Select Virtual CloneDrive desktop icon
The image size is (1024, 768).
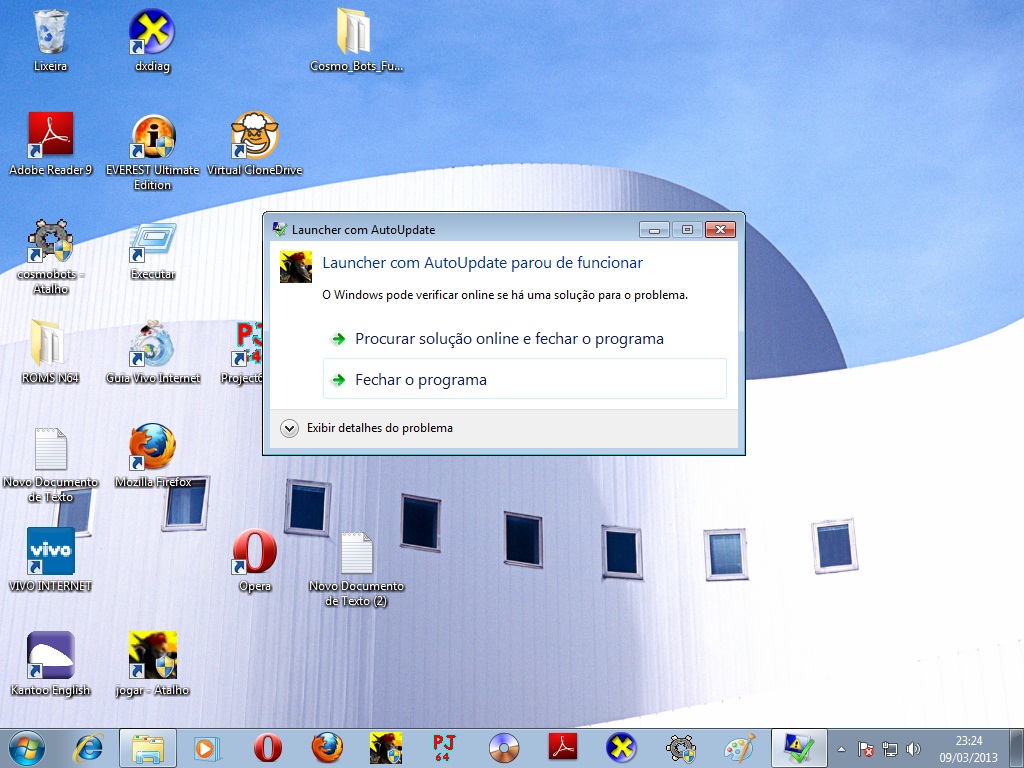coord(254,138)
